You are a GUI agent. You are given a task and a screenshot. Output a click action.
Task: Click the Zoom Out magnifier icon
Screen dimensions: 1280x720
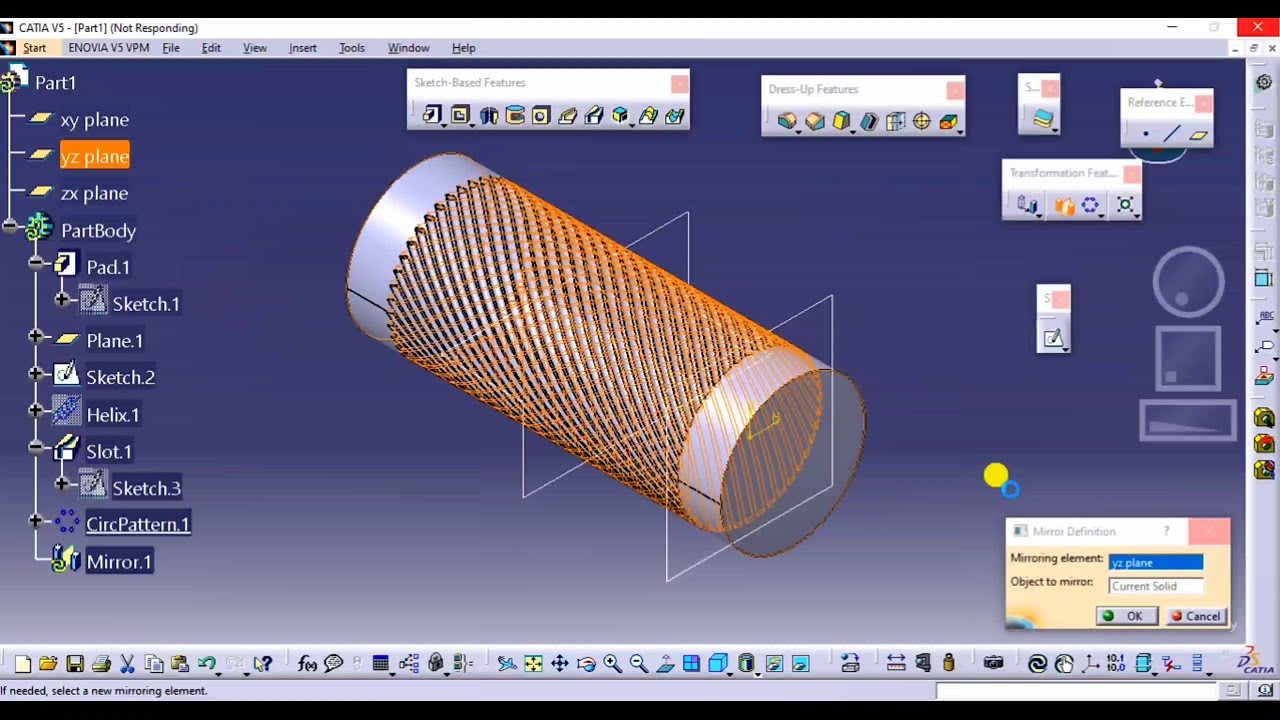pyautogui.click(x=638, y=663)
